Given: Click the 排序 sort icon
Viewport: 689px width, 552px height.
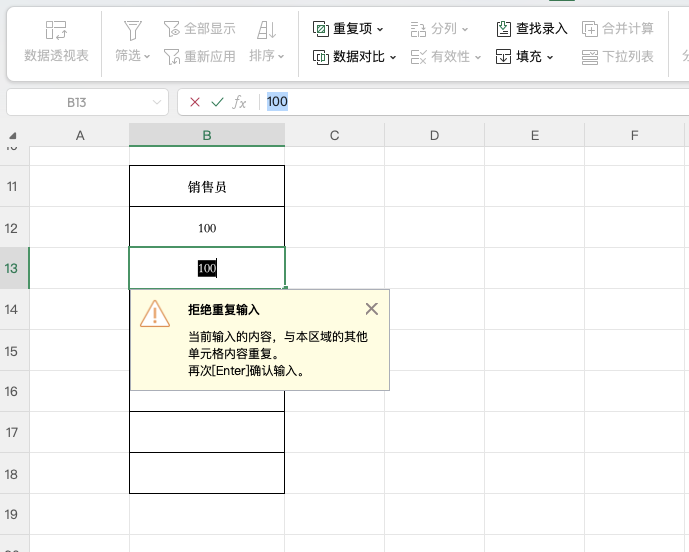Looking at the screenshot, I should (266, 30).
